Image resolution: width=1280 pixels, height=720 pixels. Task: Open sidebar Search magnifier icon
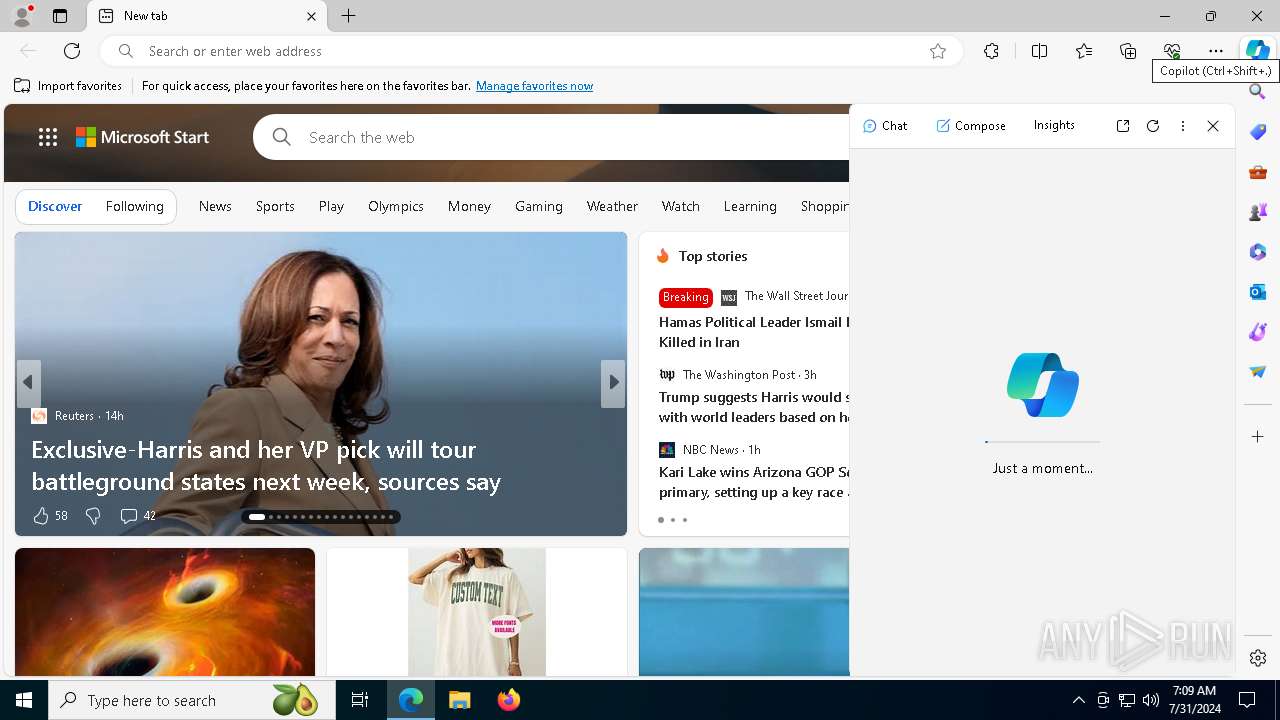[x=1258, y=92]
